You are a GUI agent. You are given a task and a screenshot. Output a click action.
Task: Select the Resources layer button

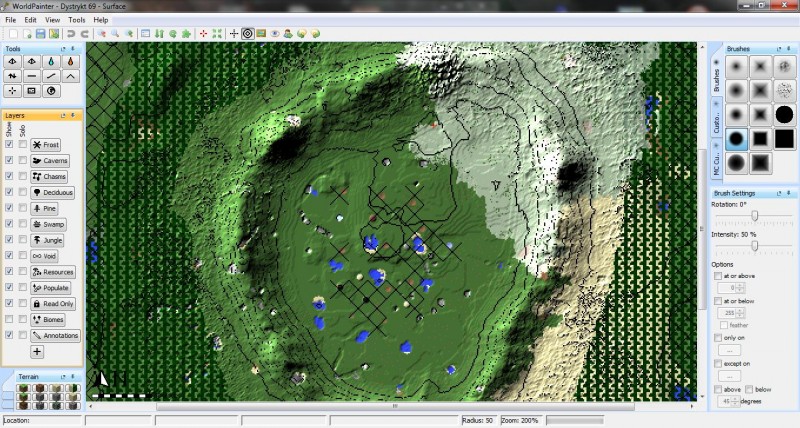tap(53, 272)
